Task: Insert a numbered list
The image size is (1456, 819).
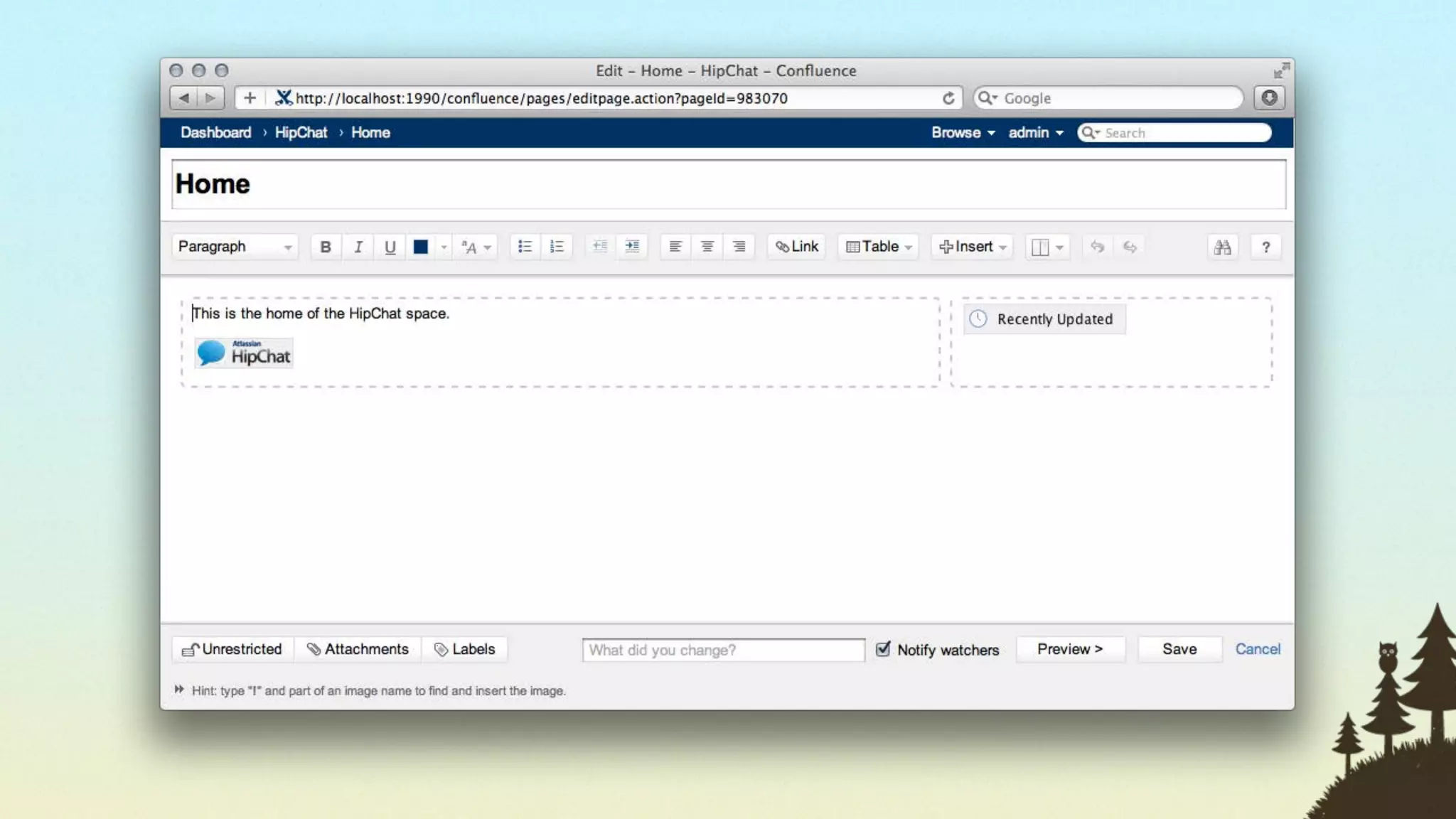Action: click(x=557, y=247)
